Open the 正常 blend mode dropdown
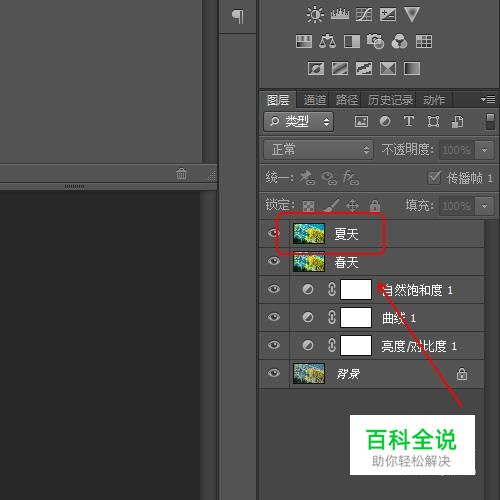Screen dimensions: 500x500 (x=318, y=150)
